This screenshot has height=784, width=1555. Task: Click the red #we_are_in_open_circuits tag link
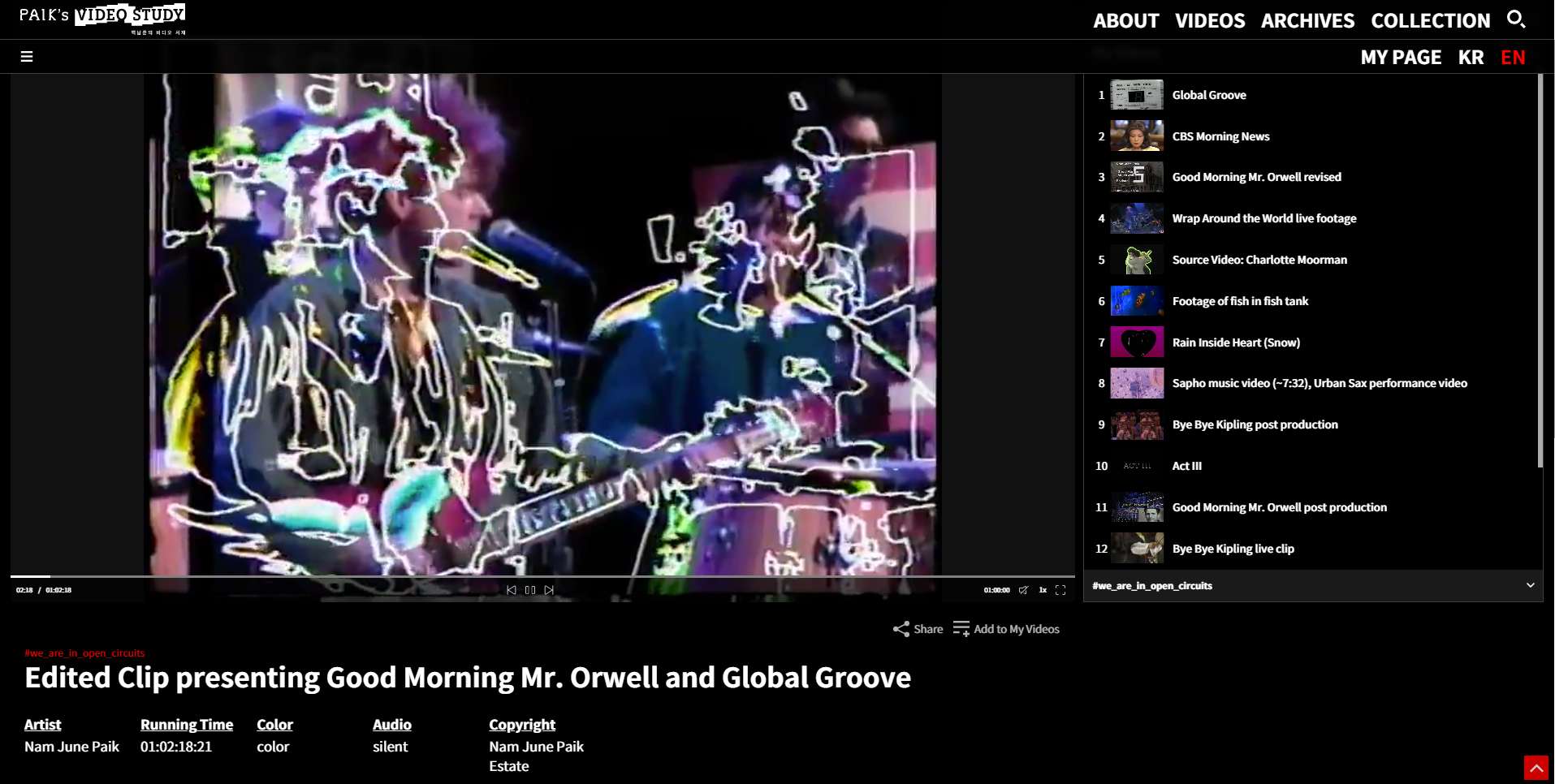coord(84,653)
